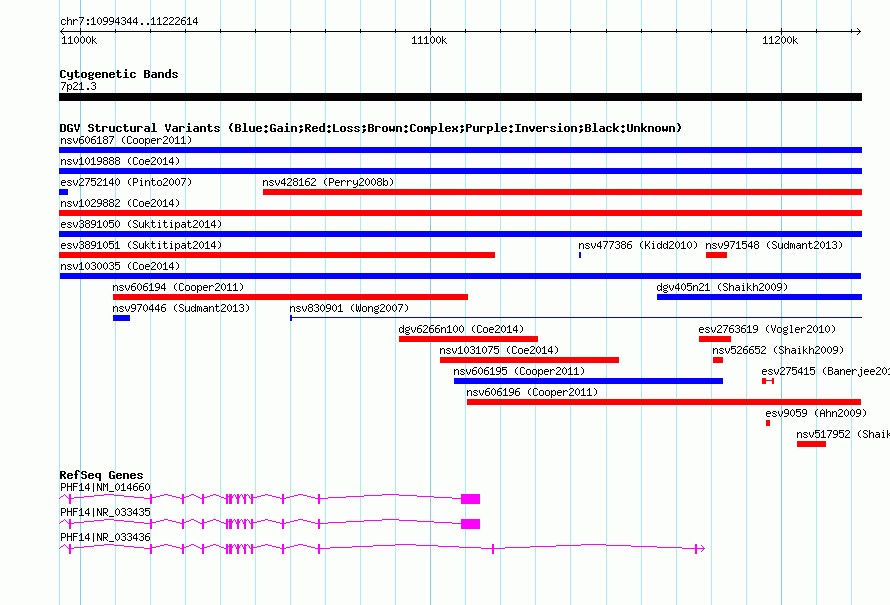The image size is (890, 605).
Task: Select the esv275415 red marker
Action: pyautogui.click(x=768, y=381)
